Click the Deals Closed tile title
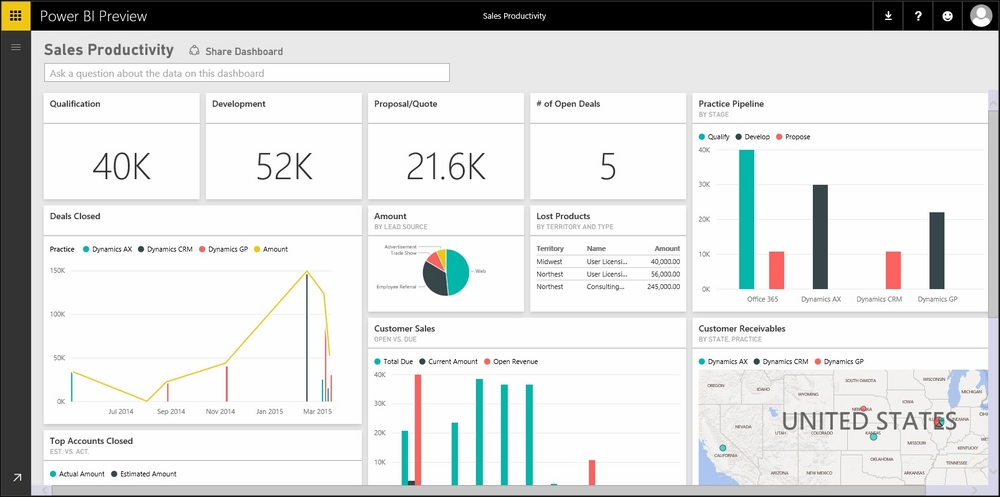1000x497 pixels. click(x=75, y=216)
